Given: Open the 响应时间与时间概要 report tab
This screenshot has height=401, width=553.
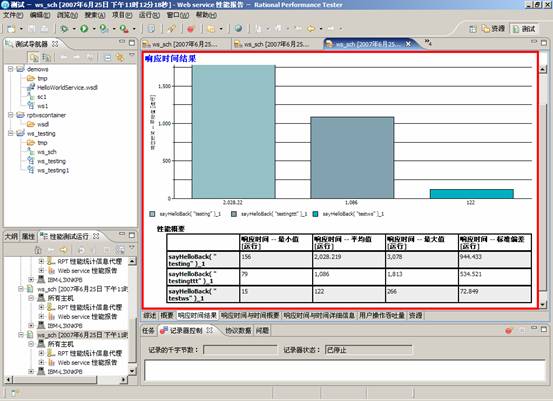Looking at the screenshot, I should (x=250, y=315).
